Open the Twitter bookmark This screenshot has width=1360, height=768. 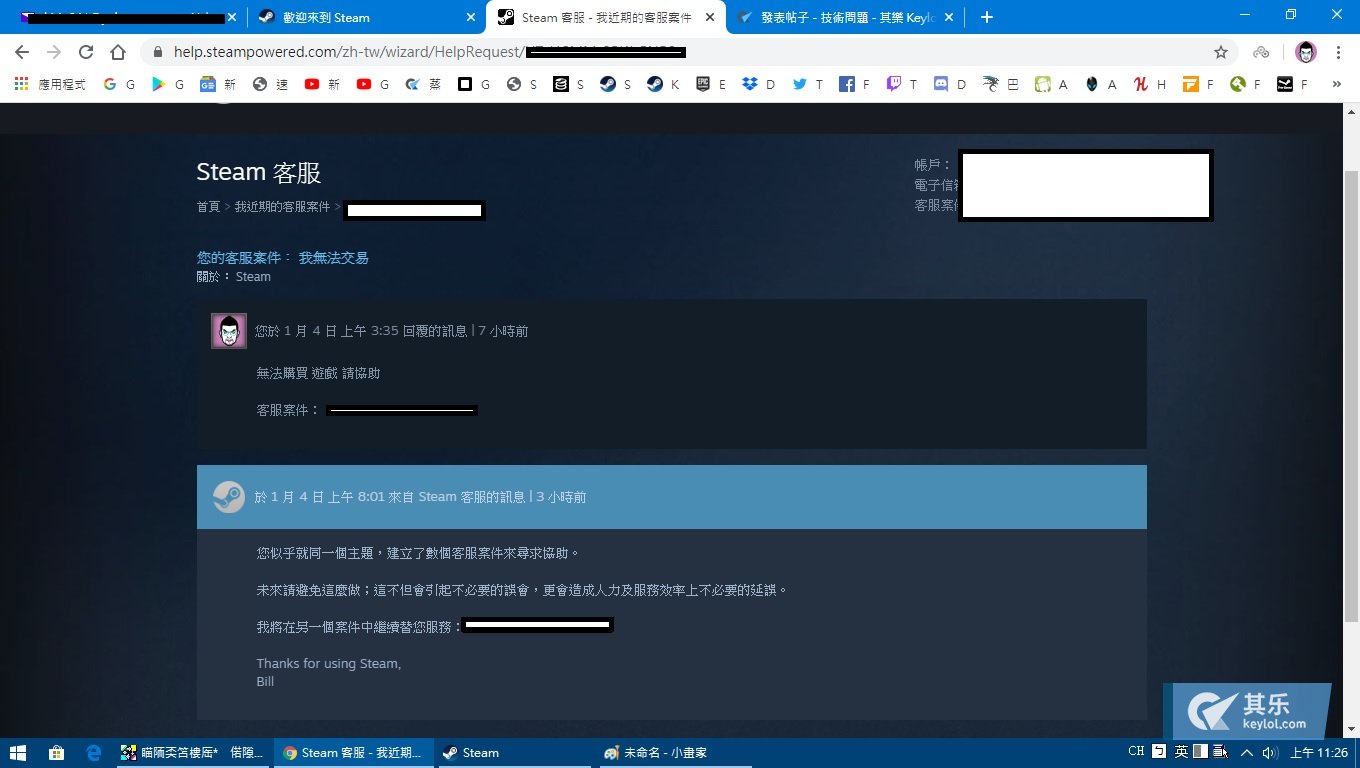(x=807, y=85)
